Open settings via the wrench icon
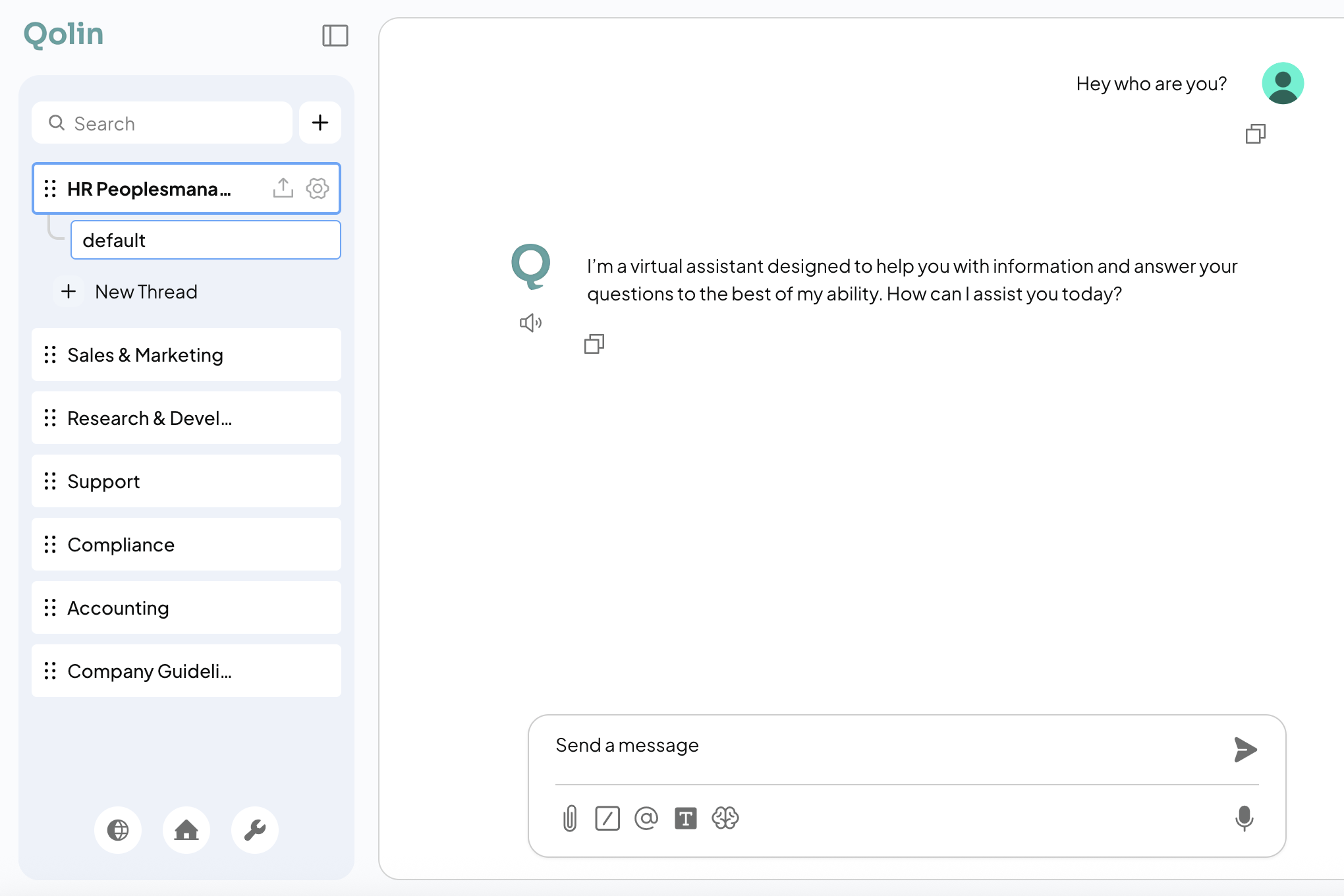Screen dimensions: 1344x896 [254, 830]
